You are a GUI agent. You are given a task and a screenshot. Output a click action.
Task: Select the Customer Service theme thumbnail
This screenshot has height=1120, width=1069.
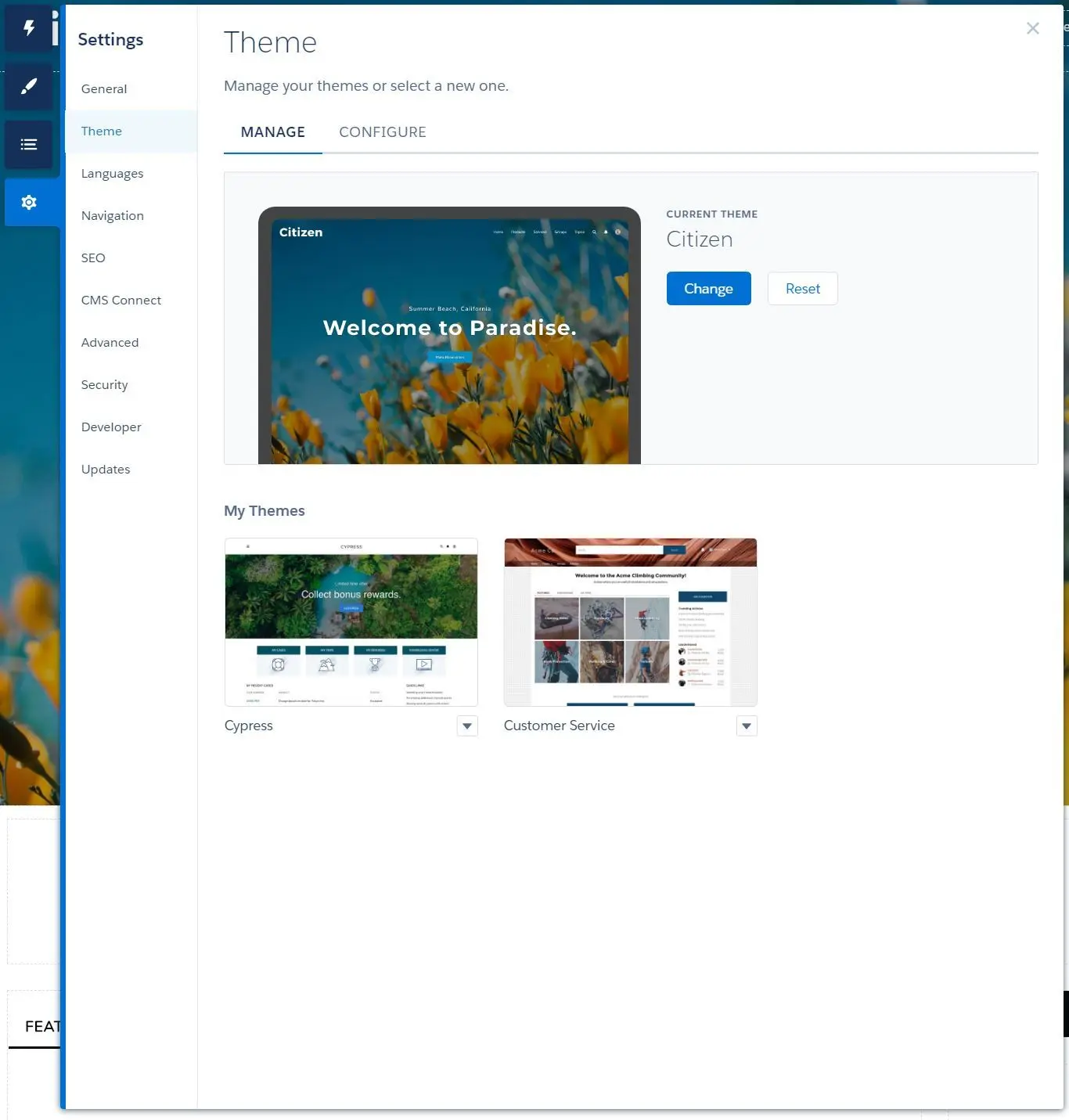tap(630, 622)
